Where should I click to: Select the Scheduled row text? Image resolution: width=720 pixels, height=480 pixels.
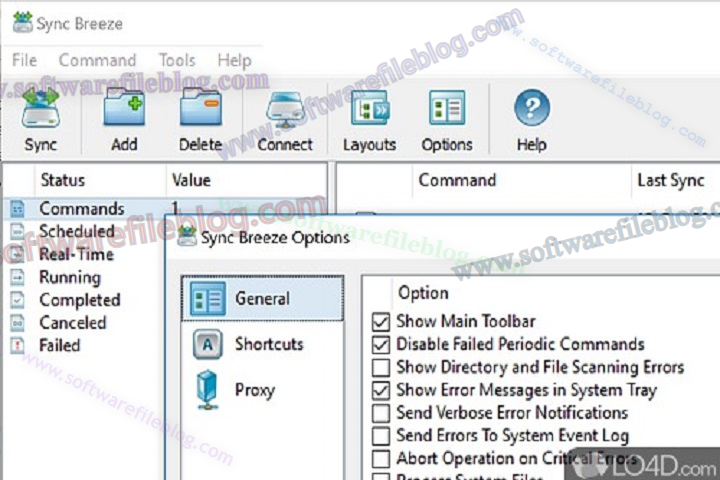(x=77, y=231)
